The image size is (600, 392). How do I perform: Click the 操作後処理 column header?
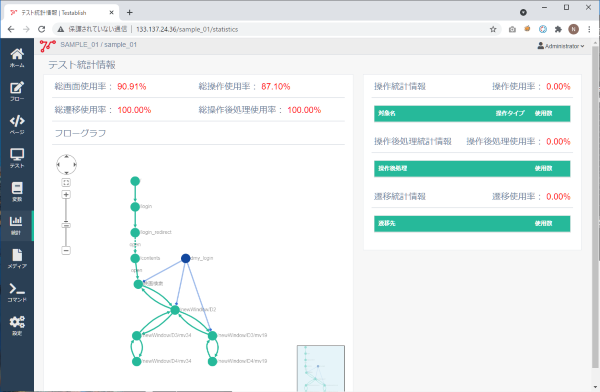pos(393,168)
